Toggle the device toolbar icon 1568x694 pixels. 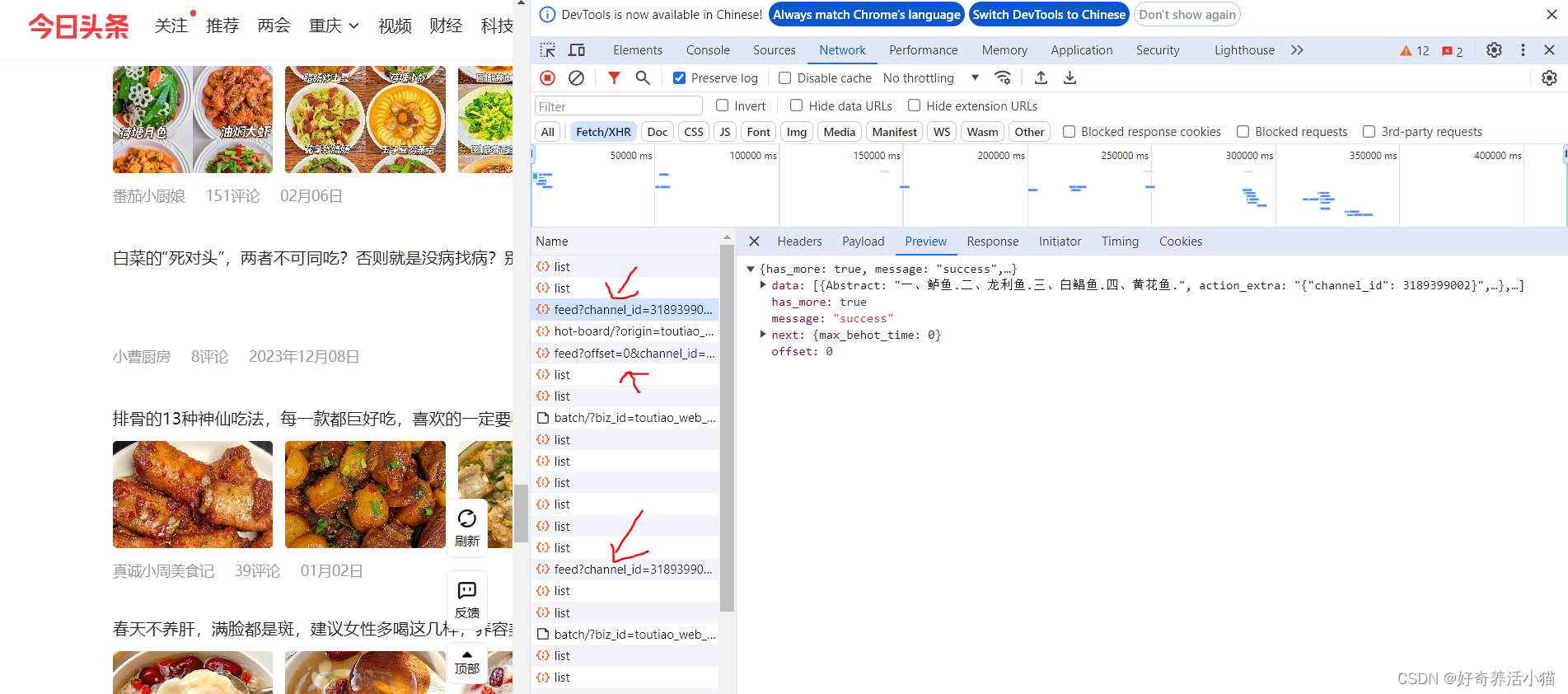pos(577,50)
